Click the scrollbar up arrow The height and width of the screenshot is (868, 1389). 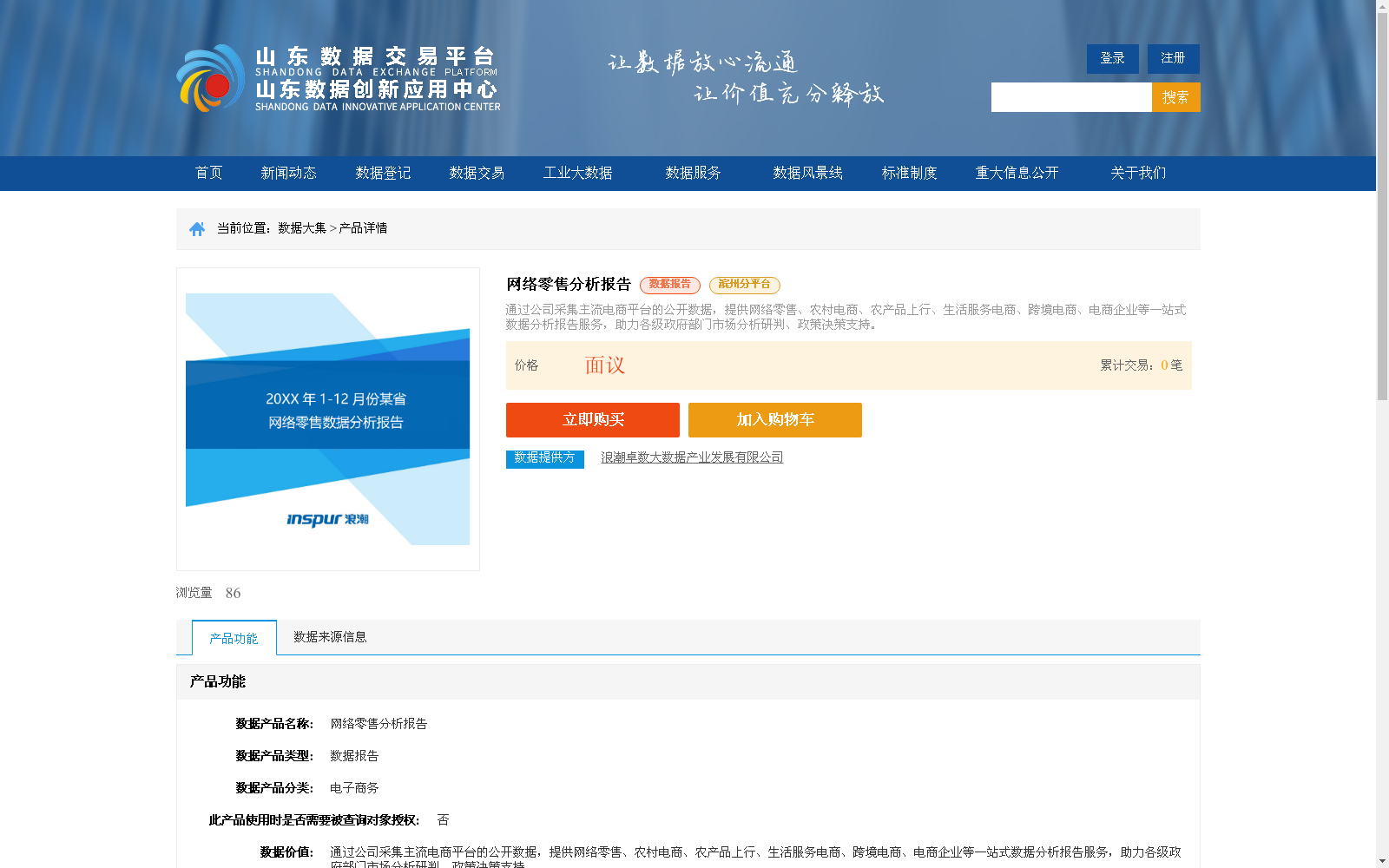tap(1382, 6)
